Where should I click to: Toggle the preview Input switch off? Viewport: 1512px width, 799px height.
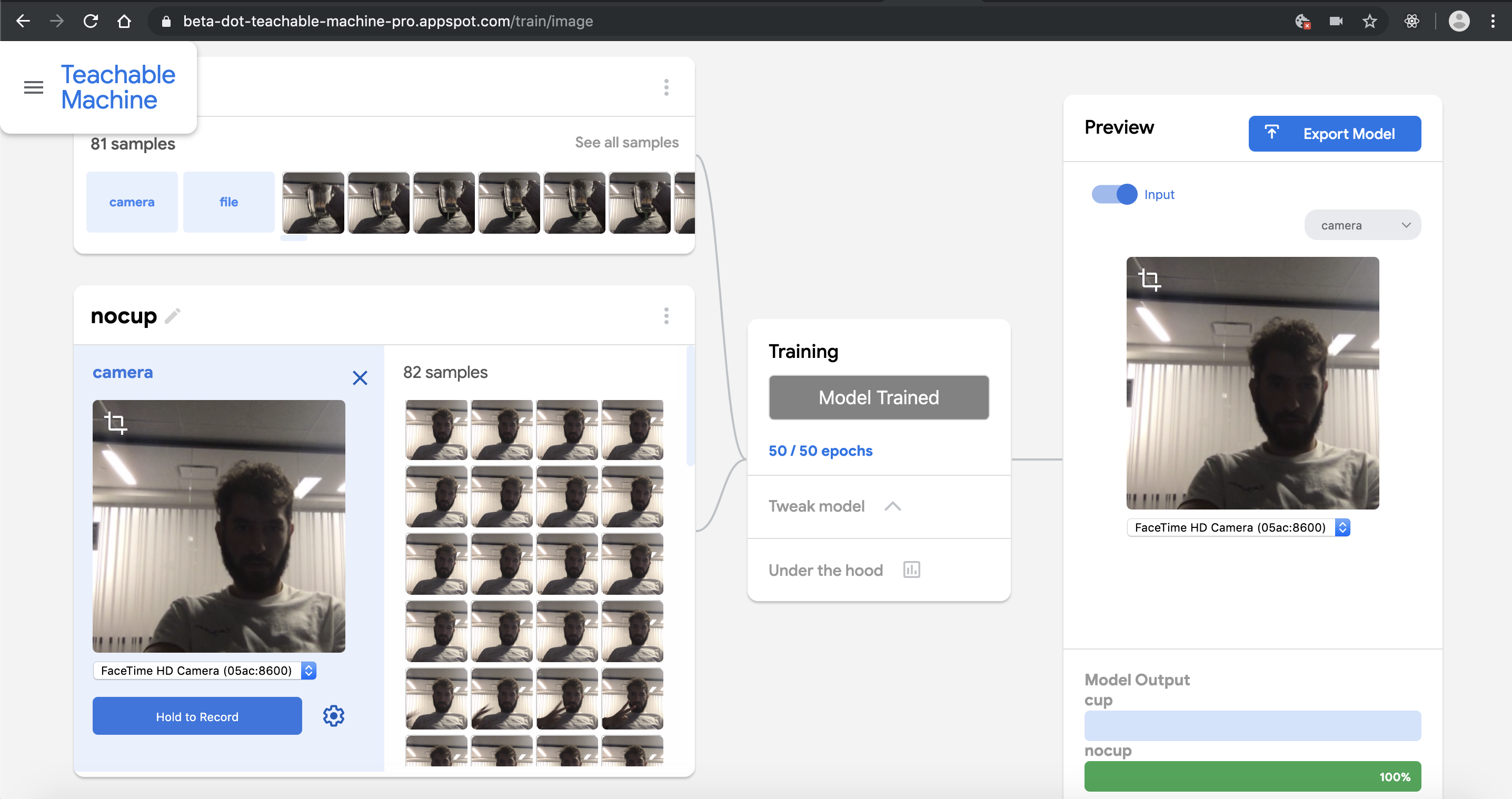(1114, 194)
